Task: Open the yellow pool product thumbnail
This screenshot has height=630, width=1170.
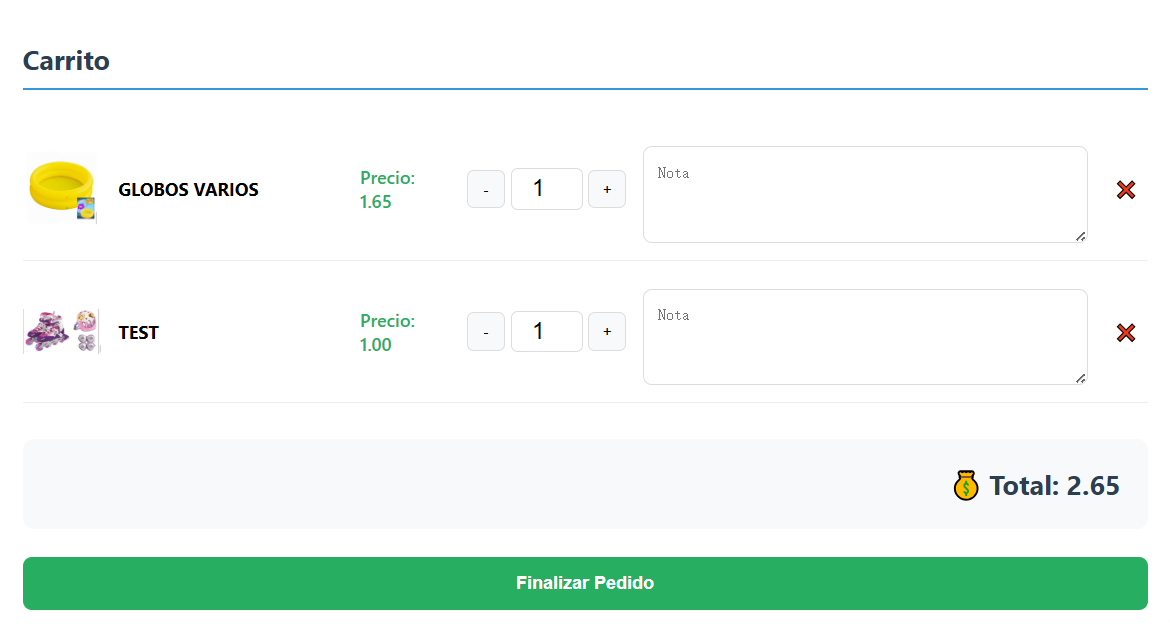Action: (x=61, y=189)
